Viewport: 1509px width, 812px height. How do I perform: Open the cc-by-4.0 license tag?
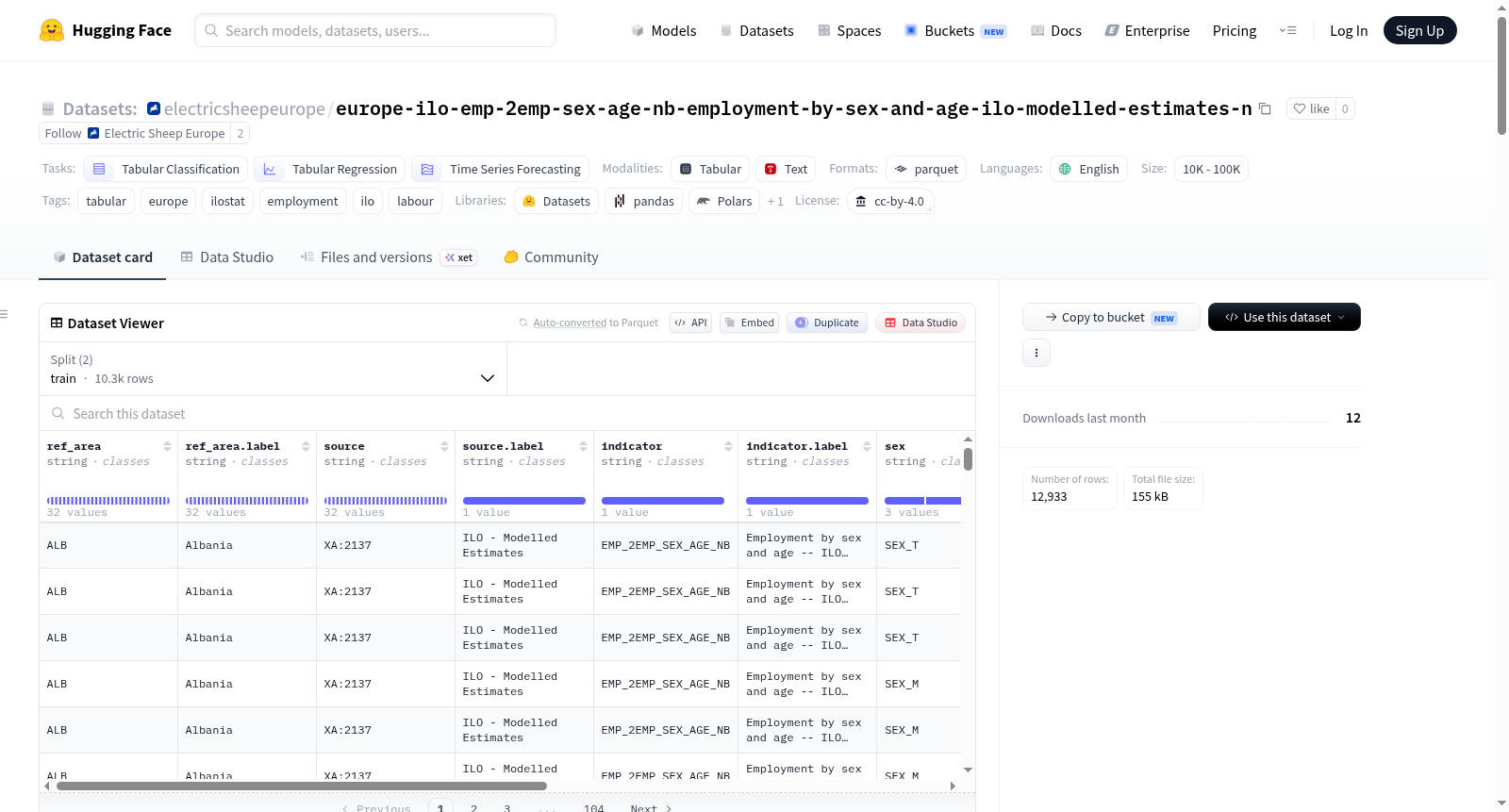[890, 201]
